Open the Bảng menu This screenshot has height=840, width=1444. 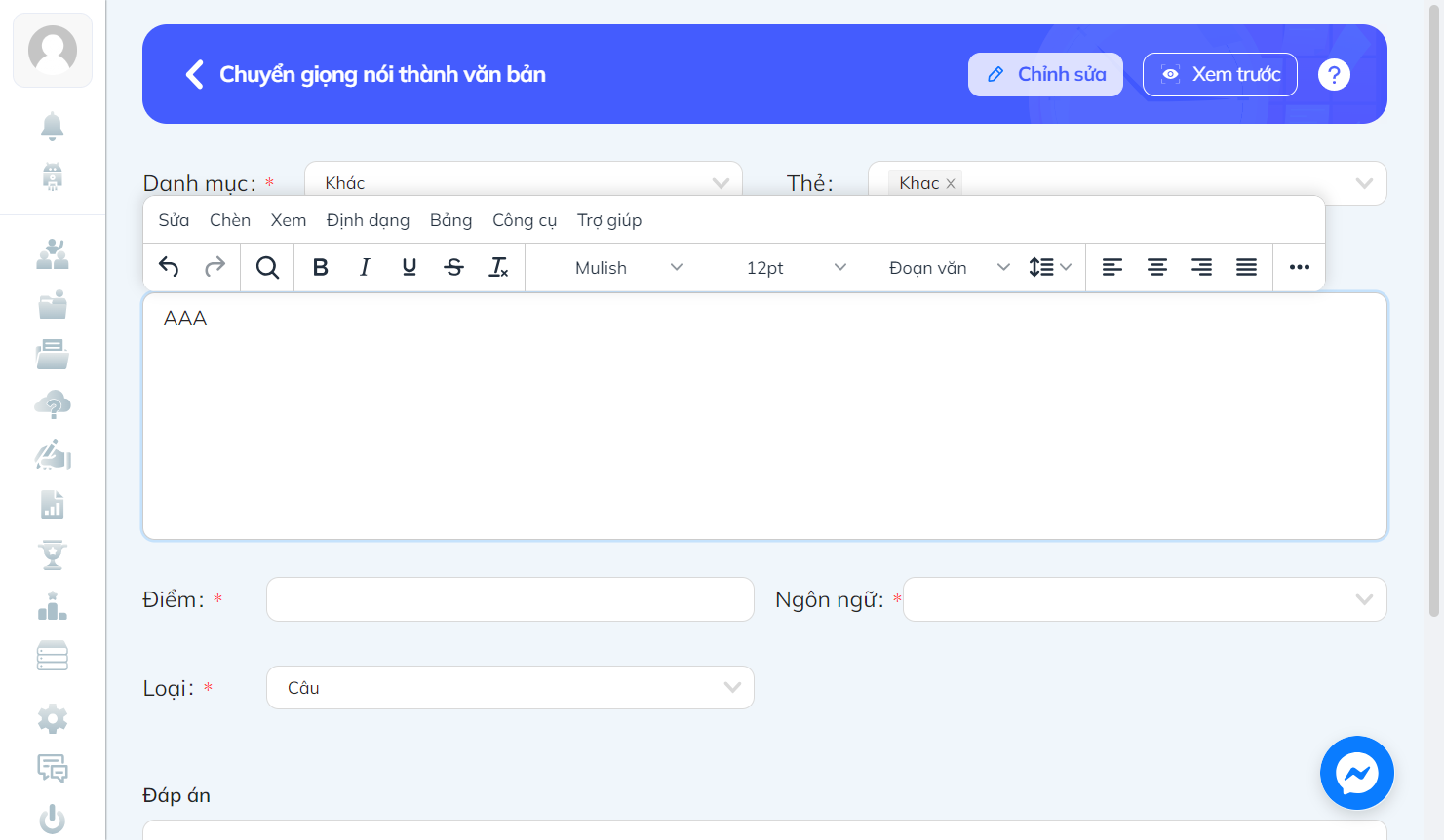pos(450,220)
